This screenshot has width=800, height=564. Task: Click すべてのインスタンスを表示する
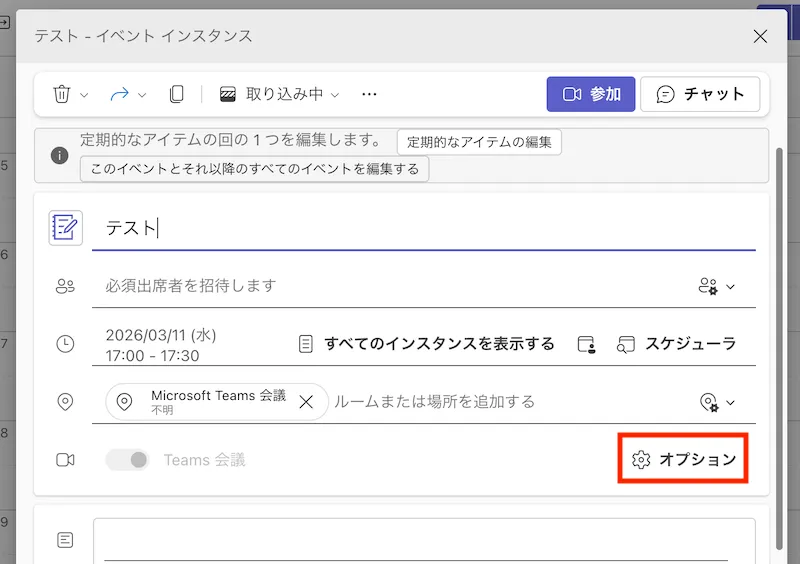[427, 344]
